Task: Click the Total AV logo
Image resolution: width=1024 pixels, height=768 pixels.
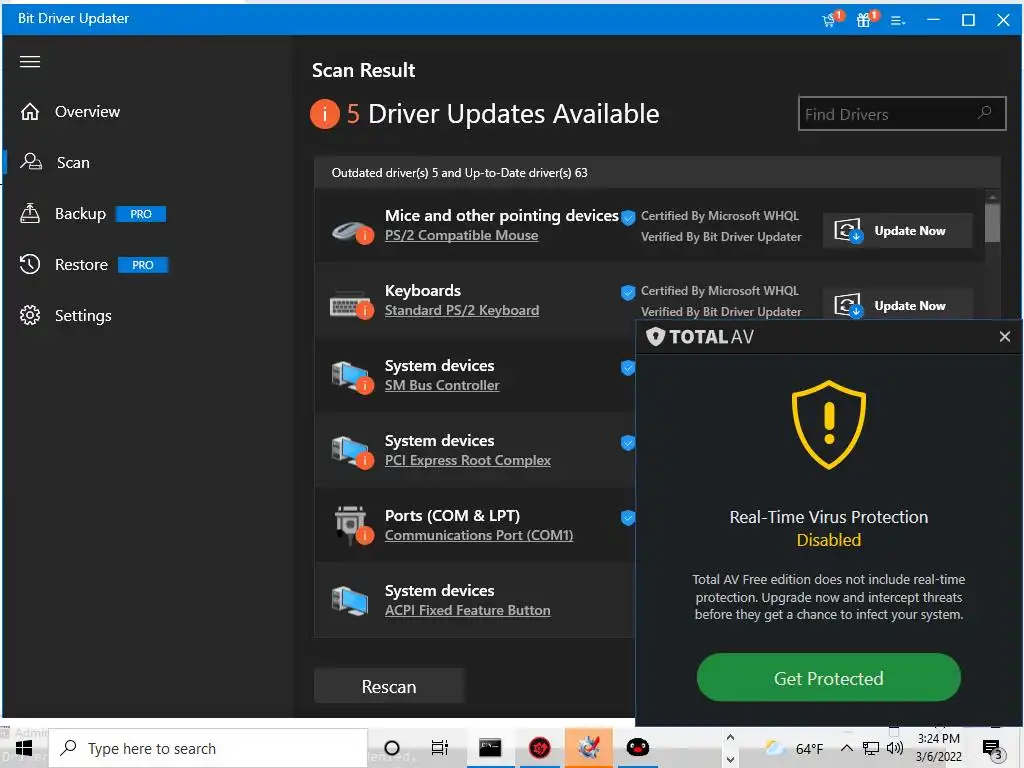Action: (699, 337)
